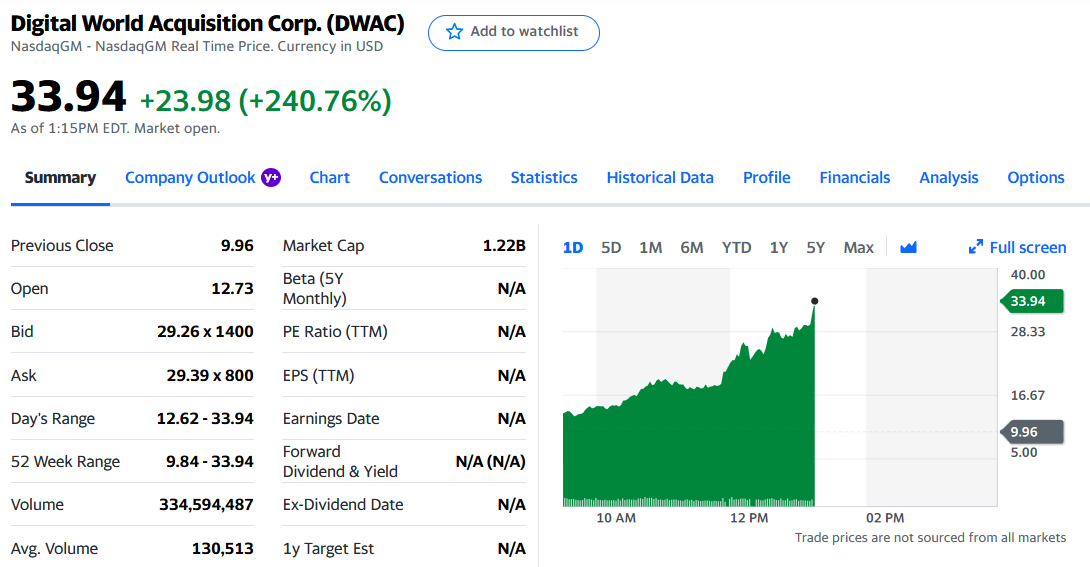Image resolution: width=1090 pixels, height=567 pixels.
Task: Click the 52 Week Range value 9.84 - 33.94
Action: coord(209,461)
